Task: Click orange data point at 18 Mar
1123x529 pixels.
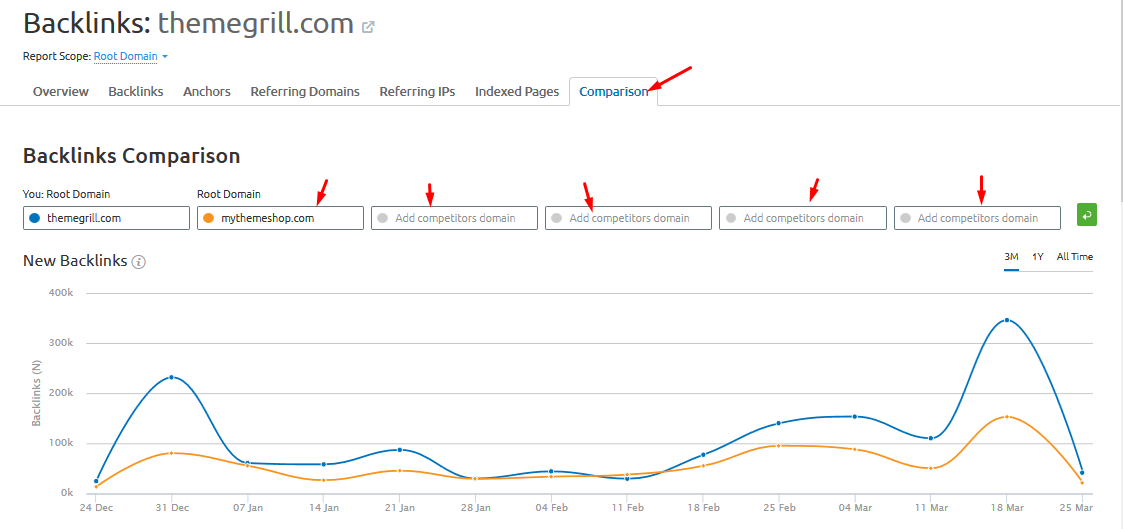Action: (1007, 417)
